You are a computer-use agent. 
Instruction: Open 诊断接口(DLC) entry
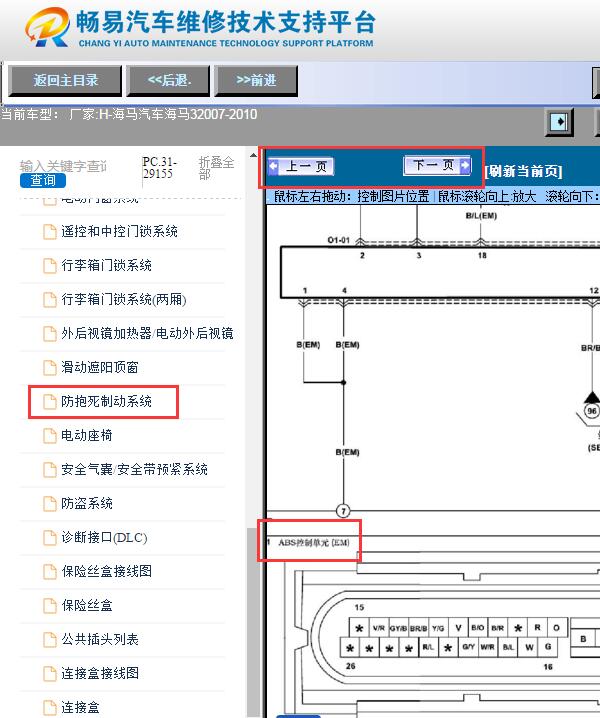pos(104,538)
